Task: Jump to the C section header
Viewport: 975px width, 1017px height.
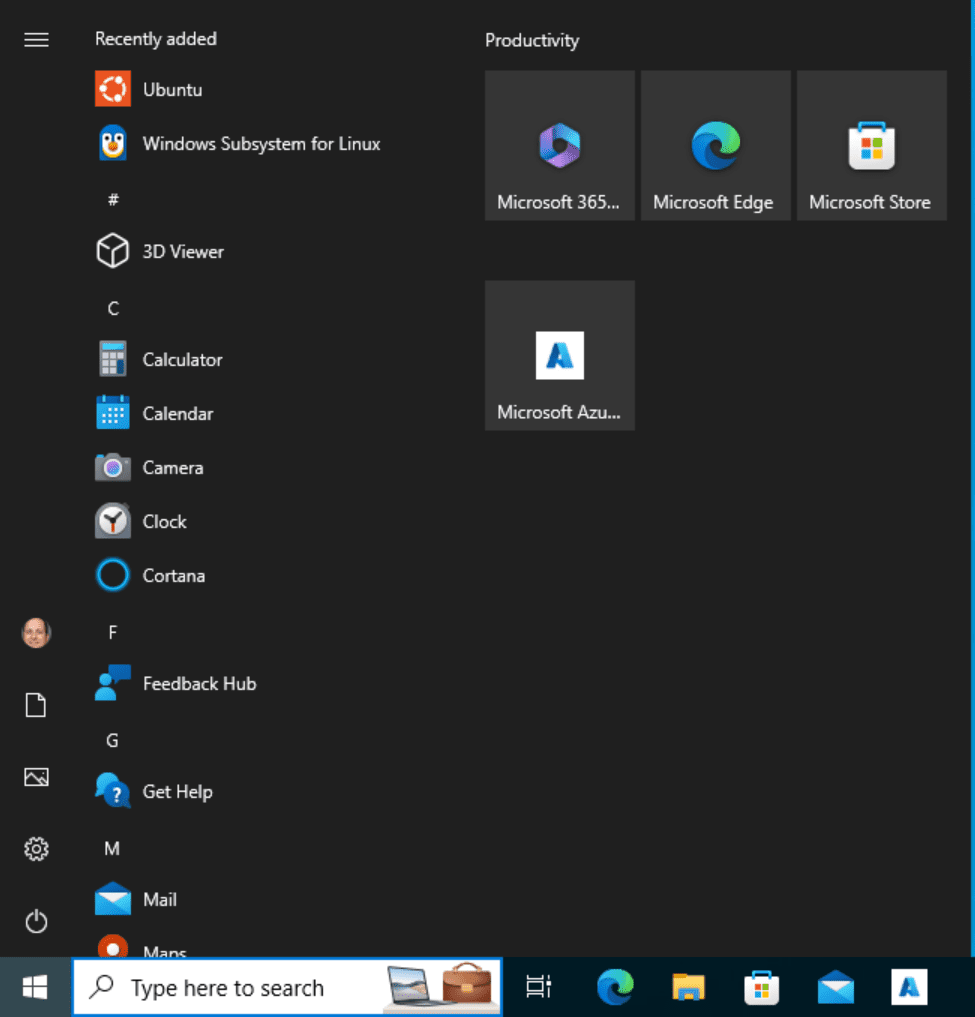Action: click(x=112, y=307)
